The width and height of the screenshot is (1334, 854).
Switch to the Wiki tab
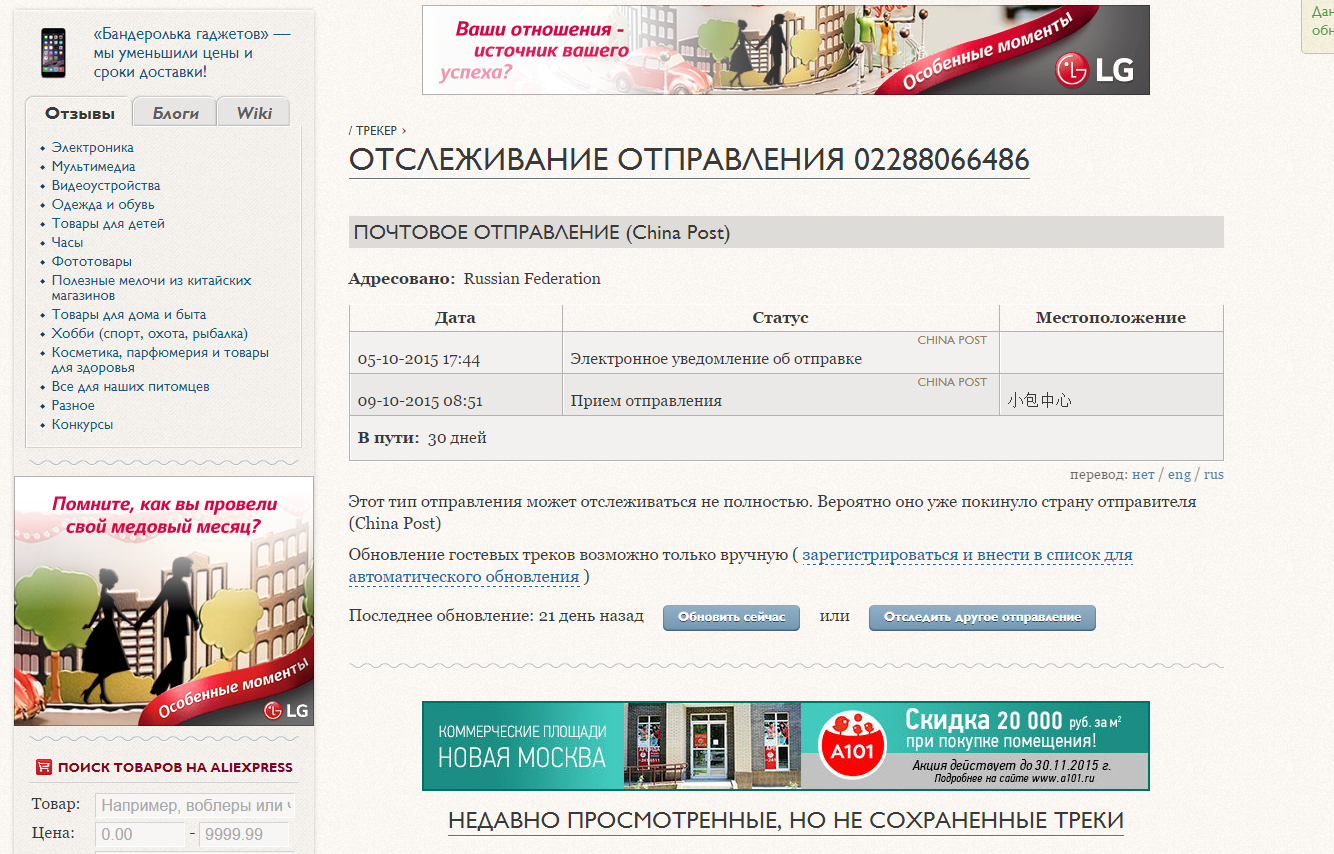coord(254,113)
